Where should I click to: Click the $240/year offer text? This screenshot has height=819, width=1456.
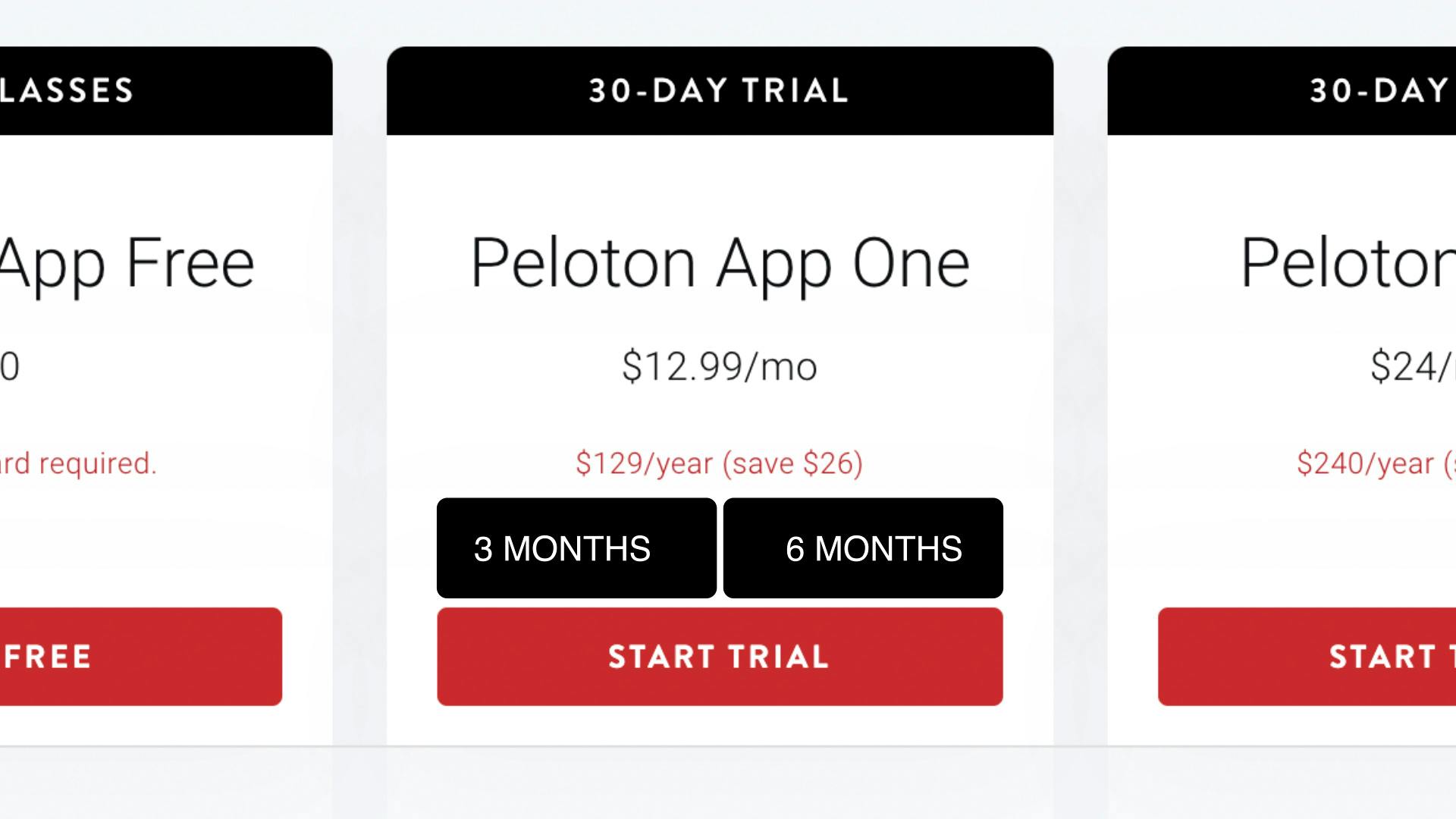tap(1373, 463)
